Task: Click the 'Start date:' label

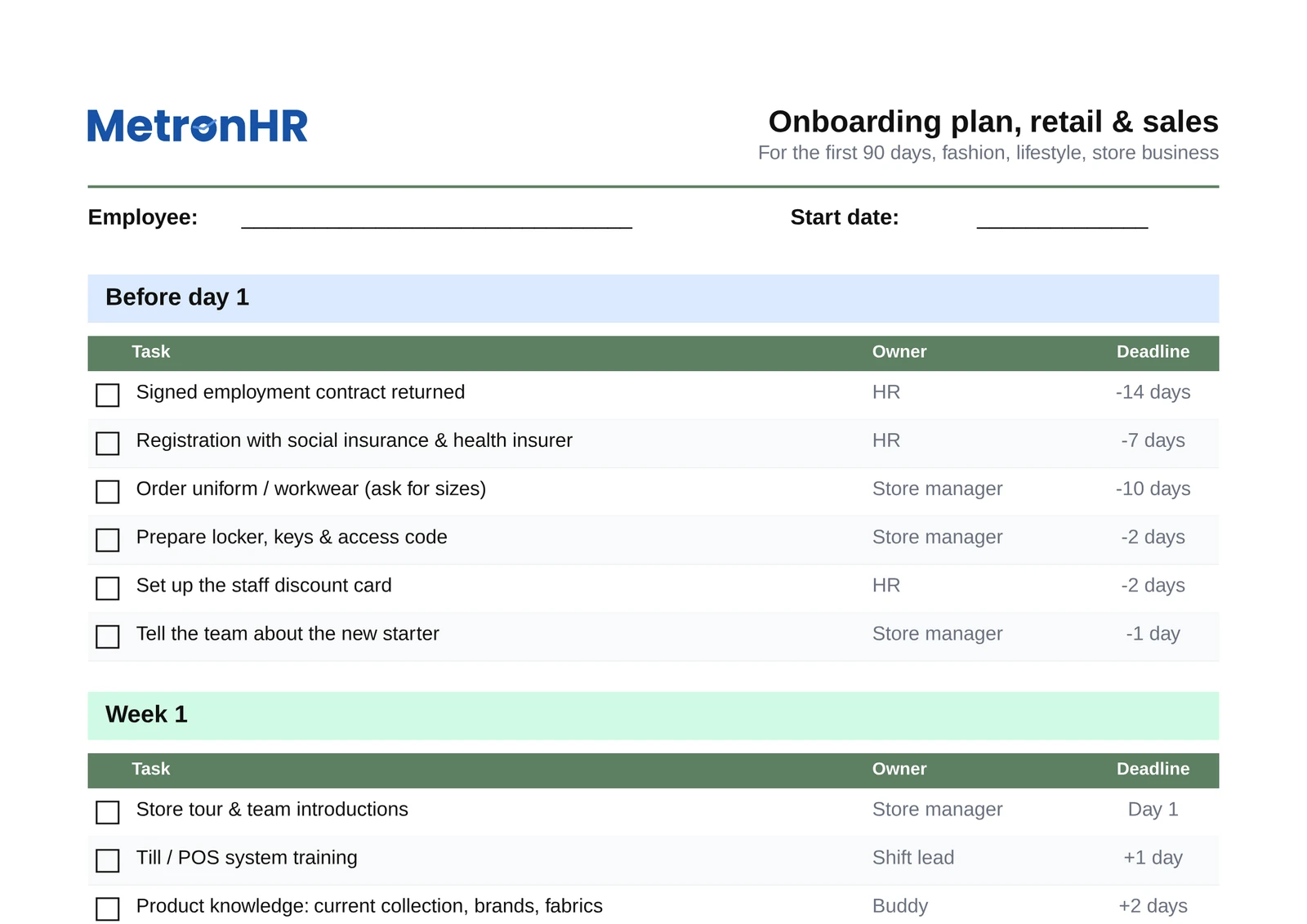Action: tap(845, 217)
